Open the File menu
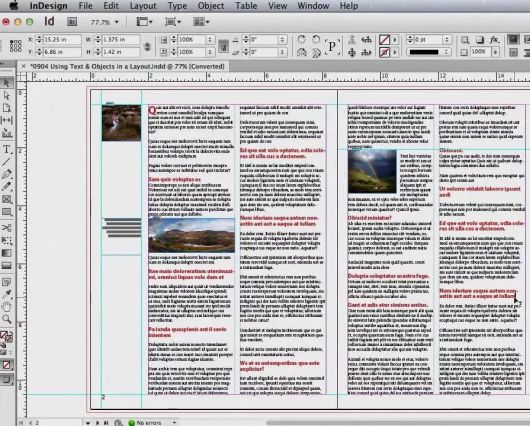This screenshot has height=426, width=530. 86,6
